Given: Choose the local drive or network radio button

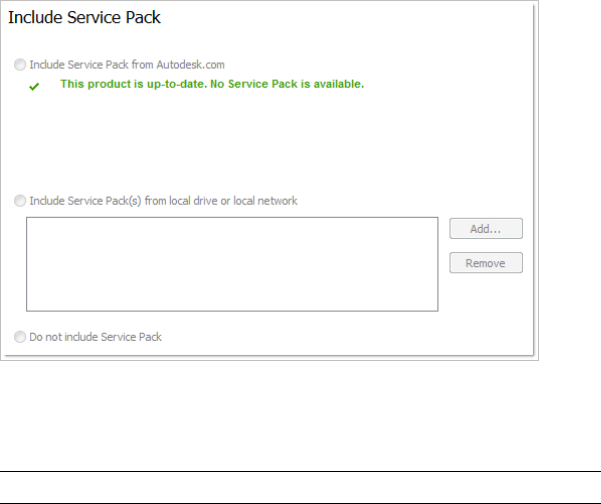Looking at the screenshot, I should coord(20,201).
